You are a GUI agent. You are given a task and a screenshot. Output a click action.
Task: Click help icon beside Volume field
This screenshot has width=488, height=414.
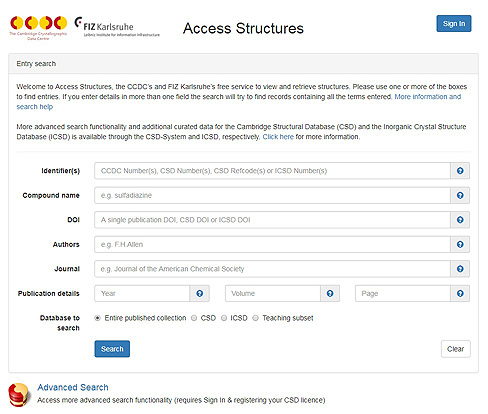(330, 293)
